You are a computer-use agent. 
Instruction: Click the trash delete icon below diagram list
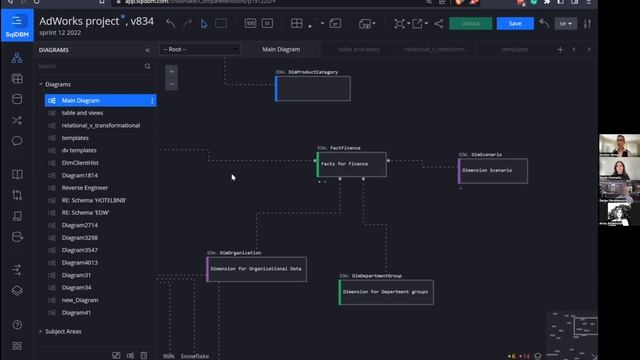coord(144,356)
